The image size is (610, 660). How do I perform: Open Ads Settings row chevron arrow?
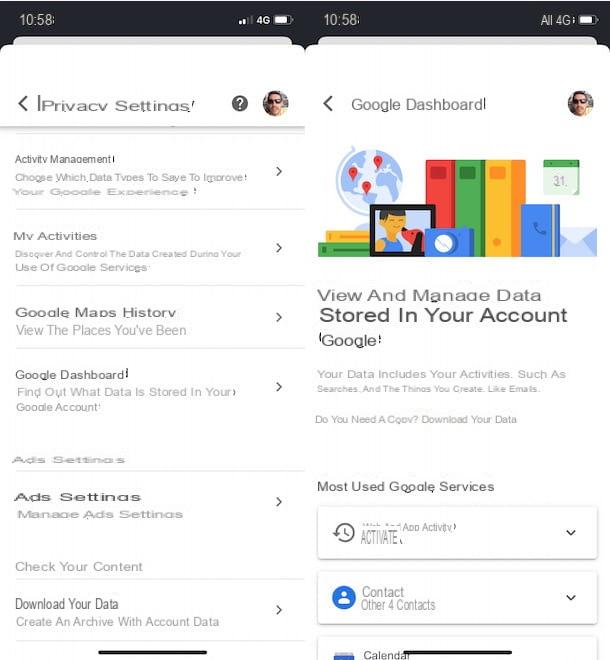pyautogui.click(x=279, y=502)
